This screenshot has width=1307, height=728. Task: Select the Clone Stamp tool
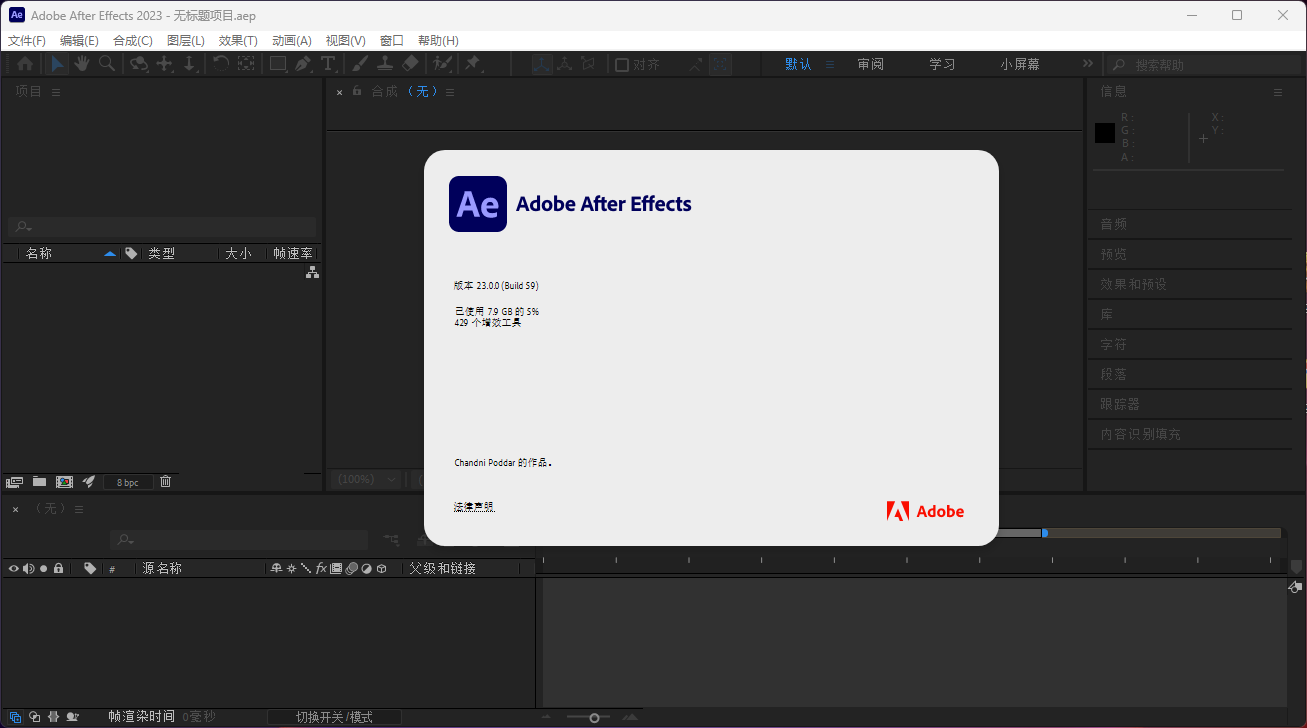coord(384,64)
